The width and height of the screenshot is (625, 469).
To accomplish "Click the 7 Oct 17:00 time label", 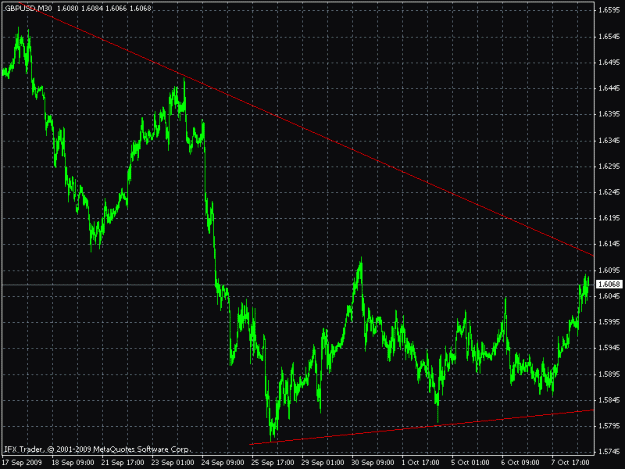I will point(570,463).
